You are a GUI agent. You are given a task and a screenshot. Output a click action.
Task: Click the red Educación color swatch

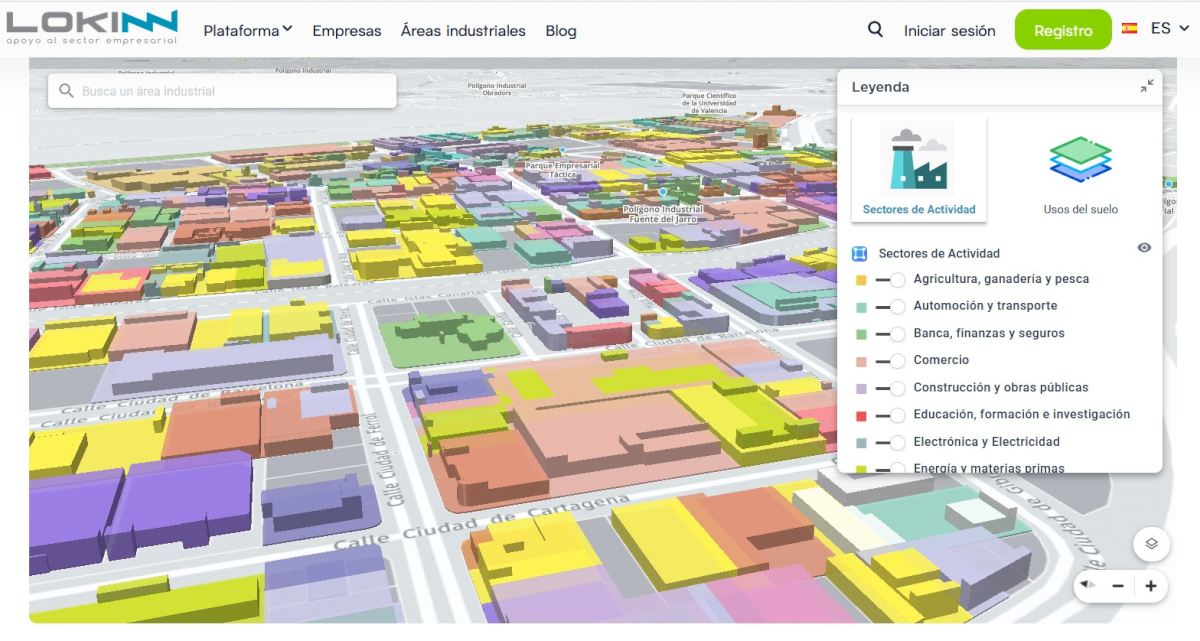pyautogui.click(x=860, y=415)
